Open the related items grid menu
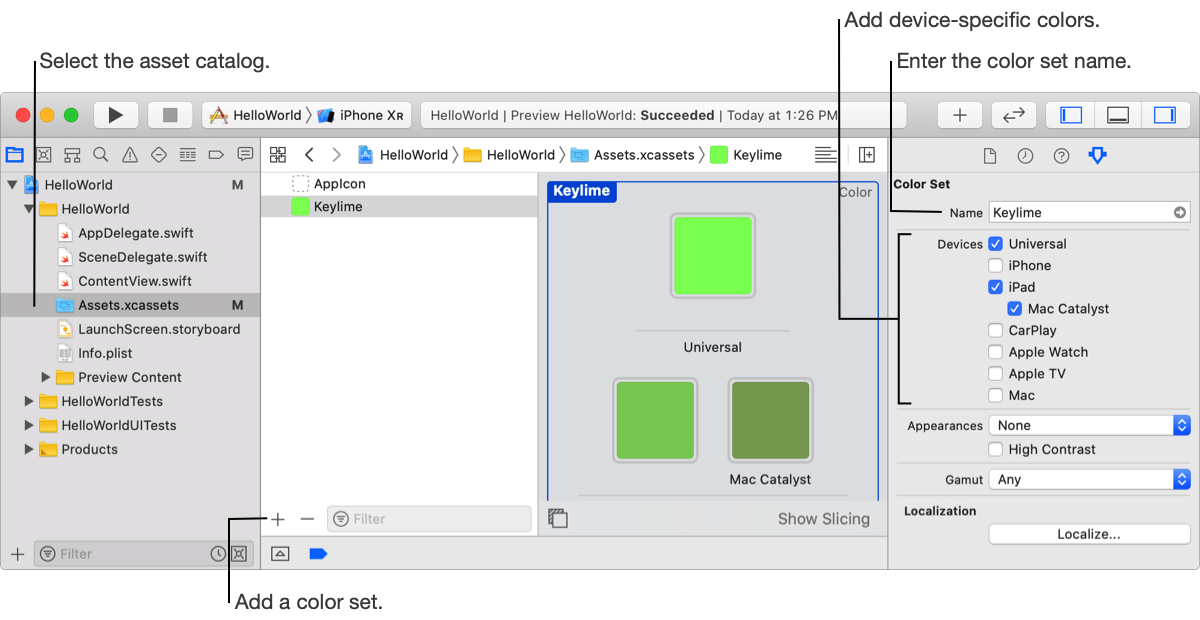Screen dimensions: 1200x620 point(278,155)
